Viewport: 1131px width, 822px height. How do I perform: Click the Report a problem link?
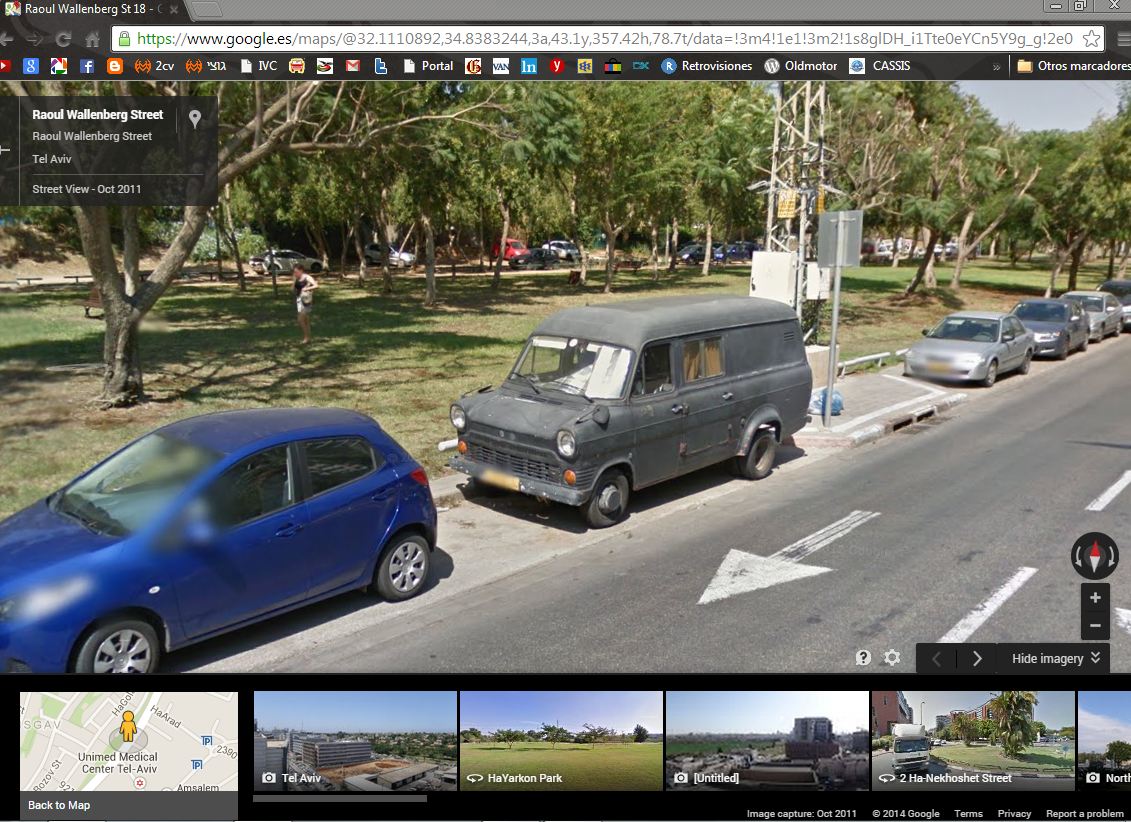(1084, 814)
